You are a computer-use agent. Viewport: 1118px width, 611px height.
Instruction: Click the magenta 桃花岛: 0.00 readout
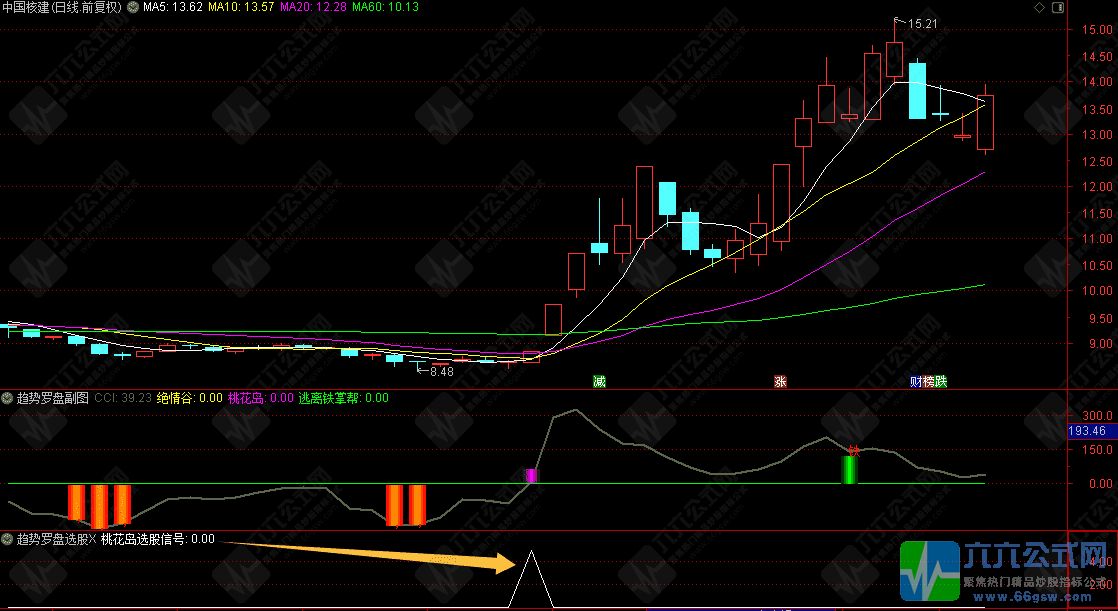(x=261, y=398)
